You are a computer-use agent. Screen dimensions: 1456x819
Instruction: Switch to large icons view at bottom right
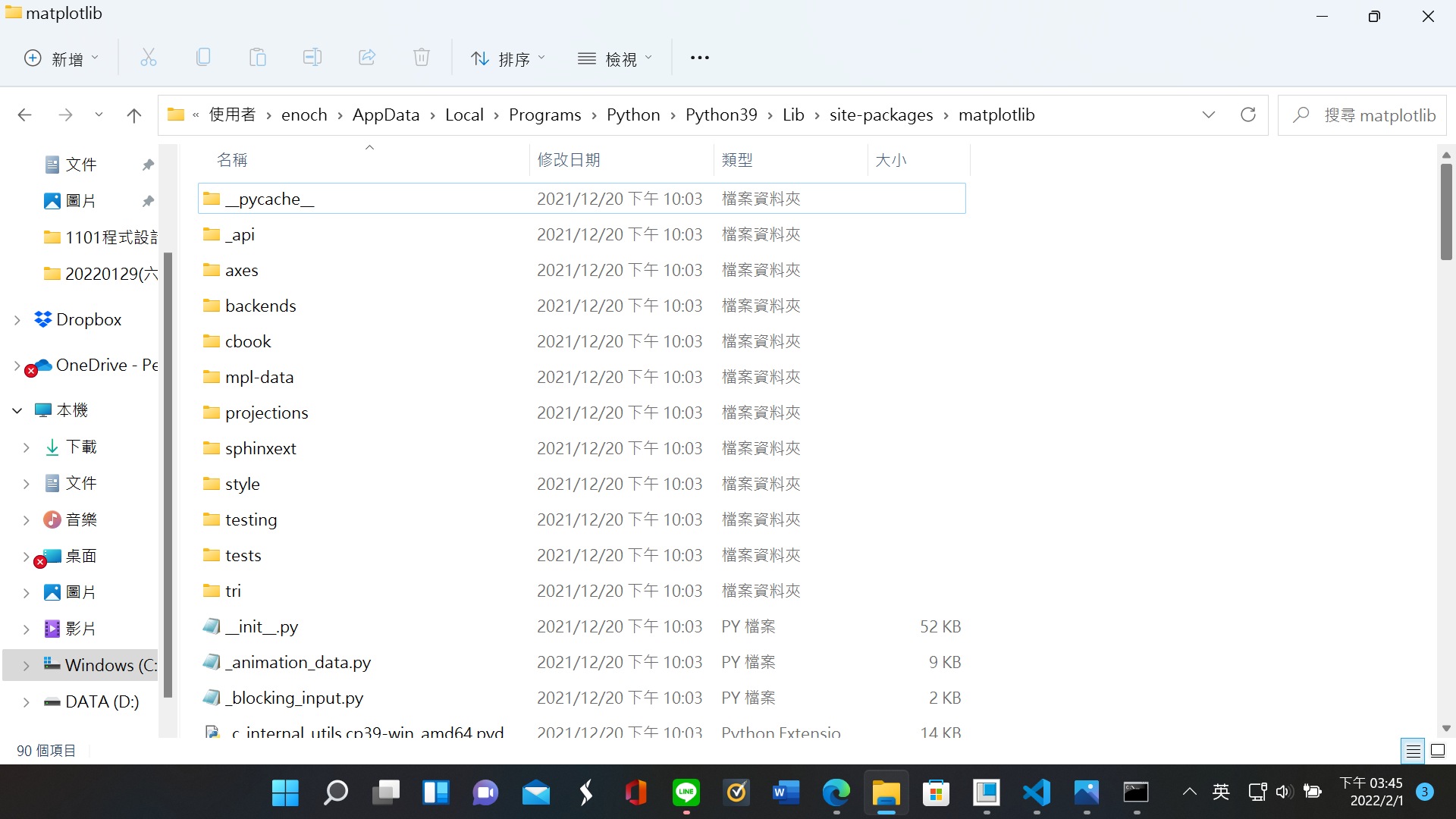pos(1438,750)
